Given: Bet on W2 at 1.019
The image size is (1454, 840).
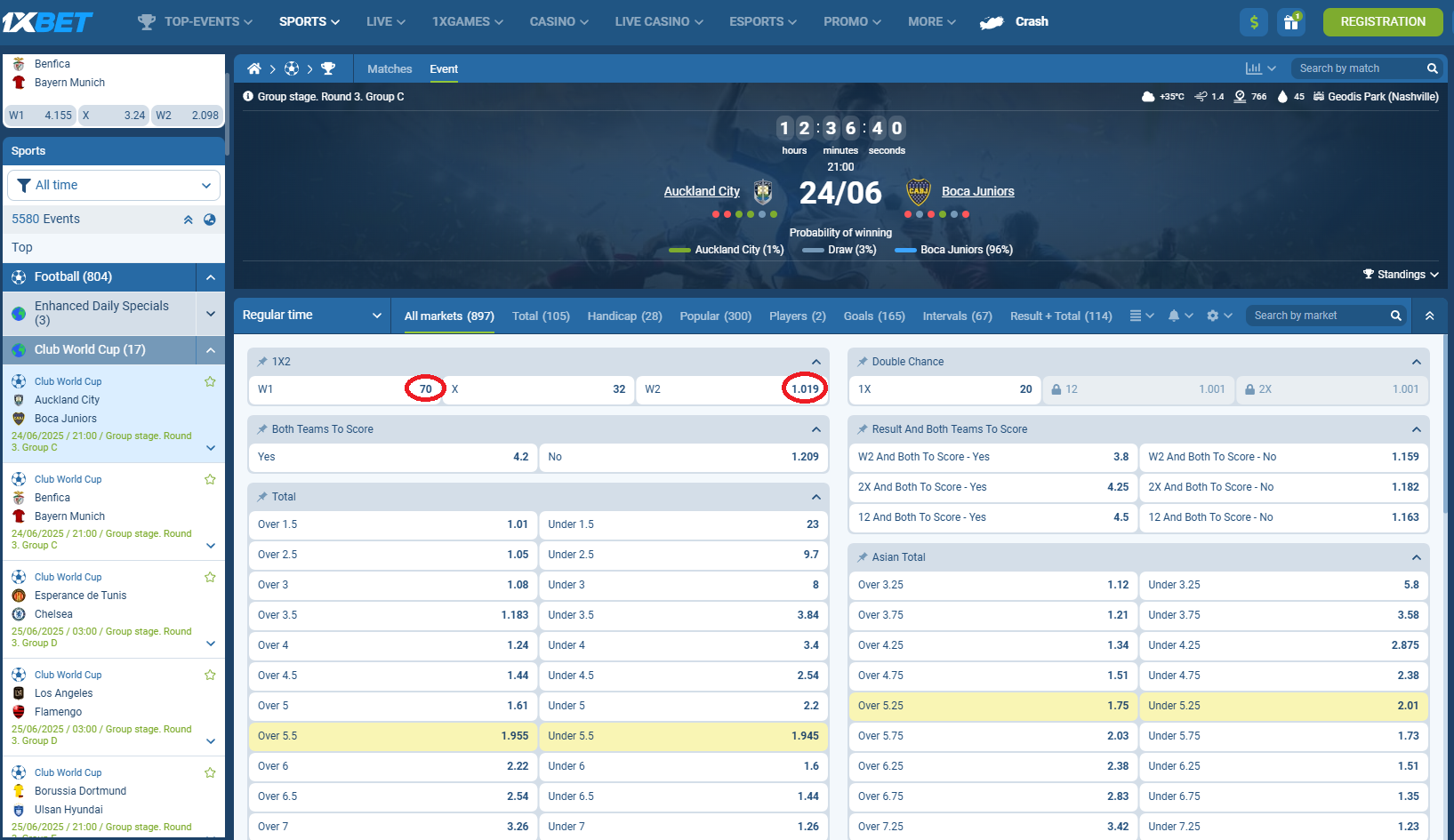Looking at the screenshot, I should pyautogui.click(x=732, y=389).
